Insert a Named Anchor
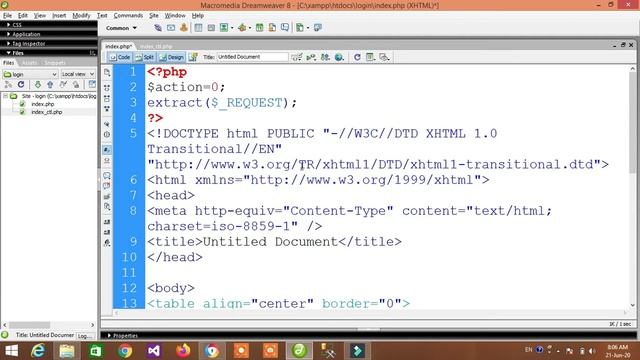640x360 pixels. tap(184, 28)
